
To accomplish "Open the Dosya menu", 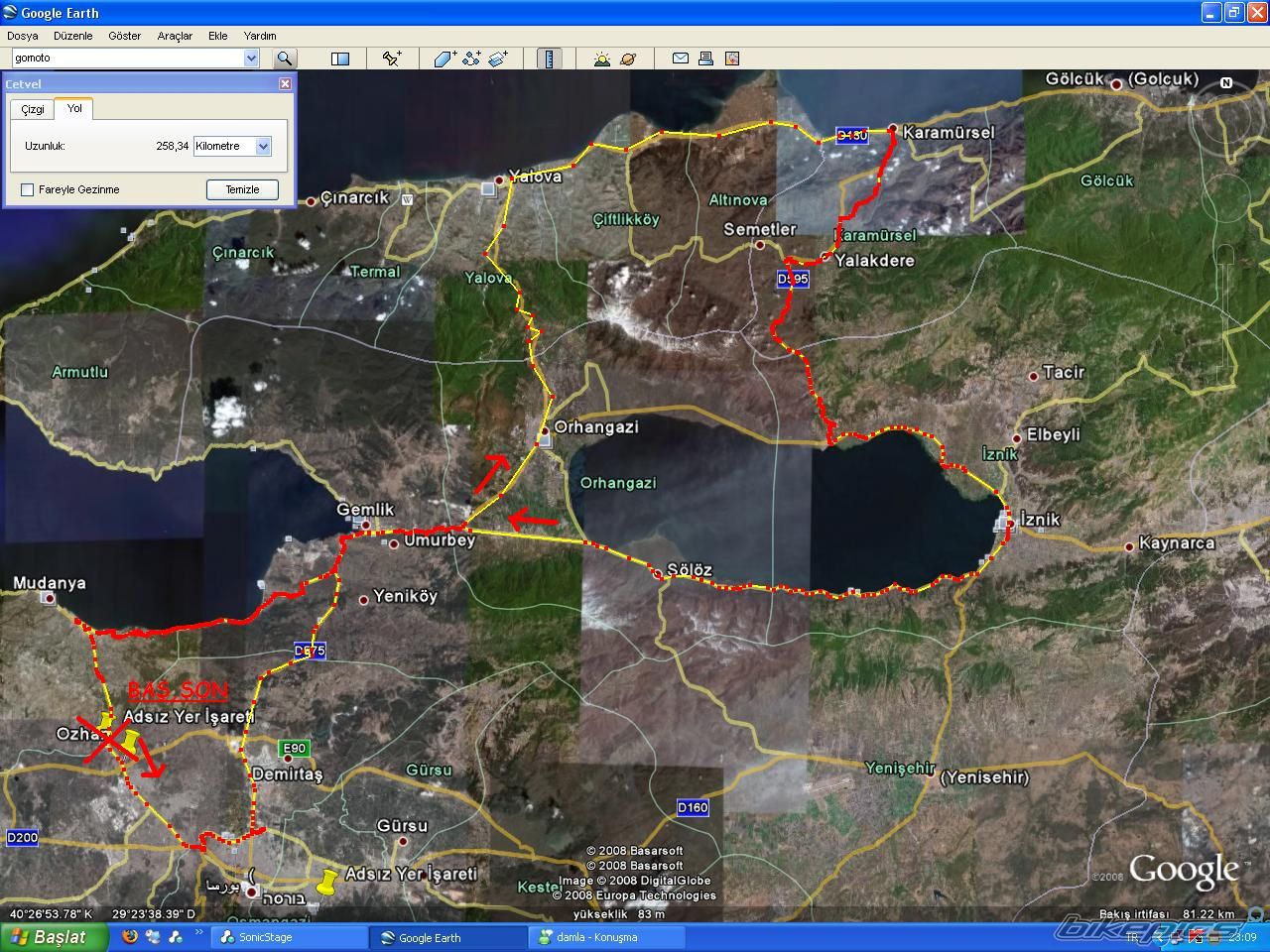I will click(23, 36).
